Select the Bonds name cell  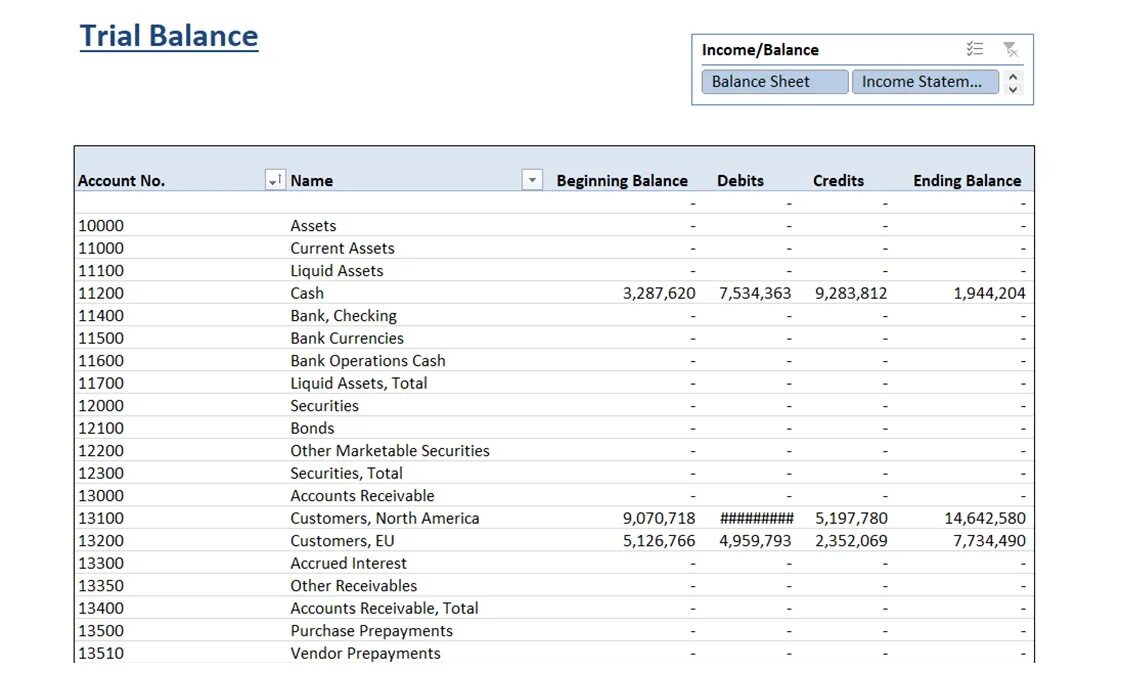(312, 428)
